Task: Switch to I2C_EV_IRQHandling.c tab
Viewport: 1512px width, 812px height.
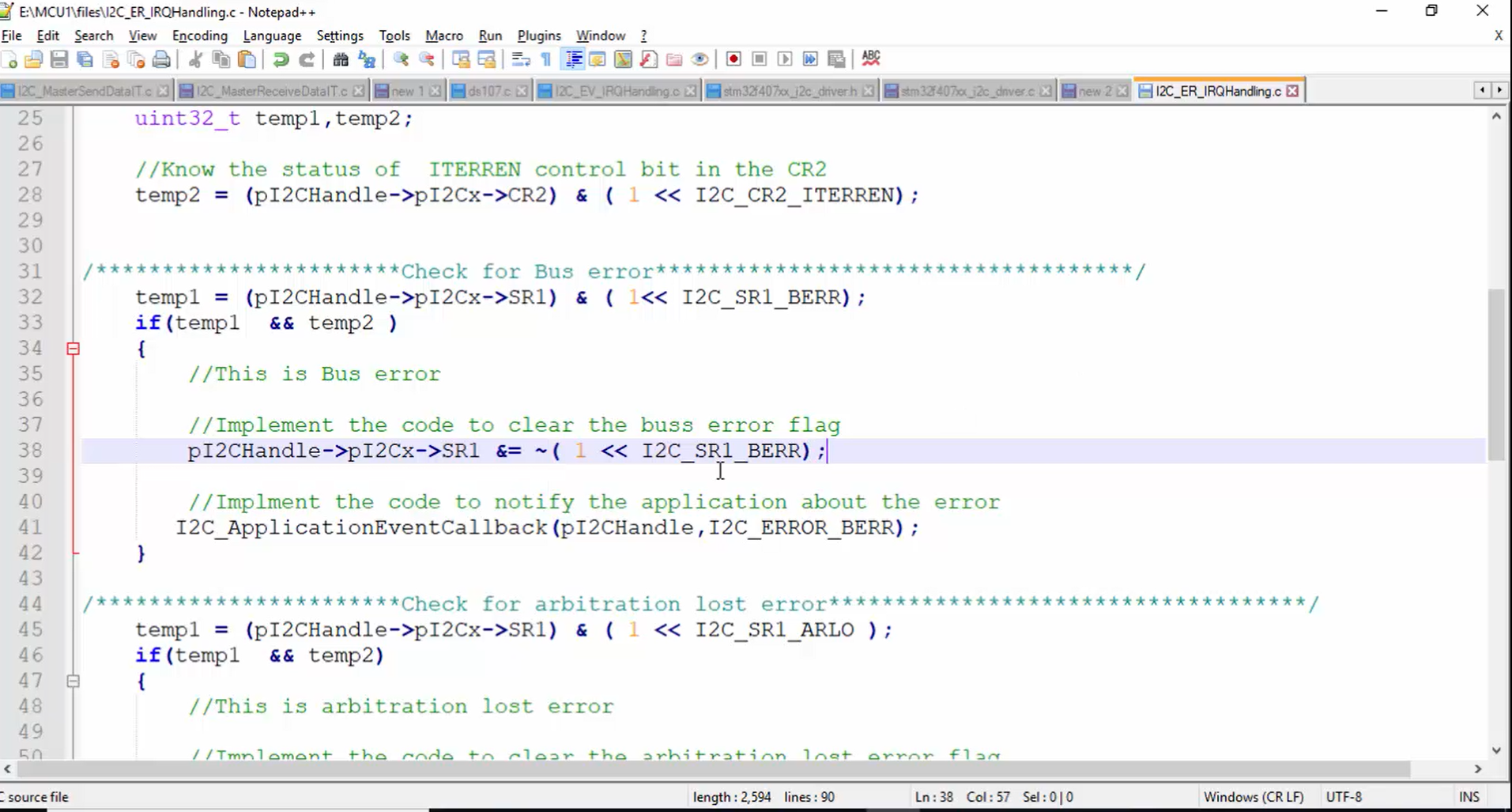Action: 616,91
